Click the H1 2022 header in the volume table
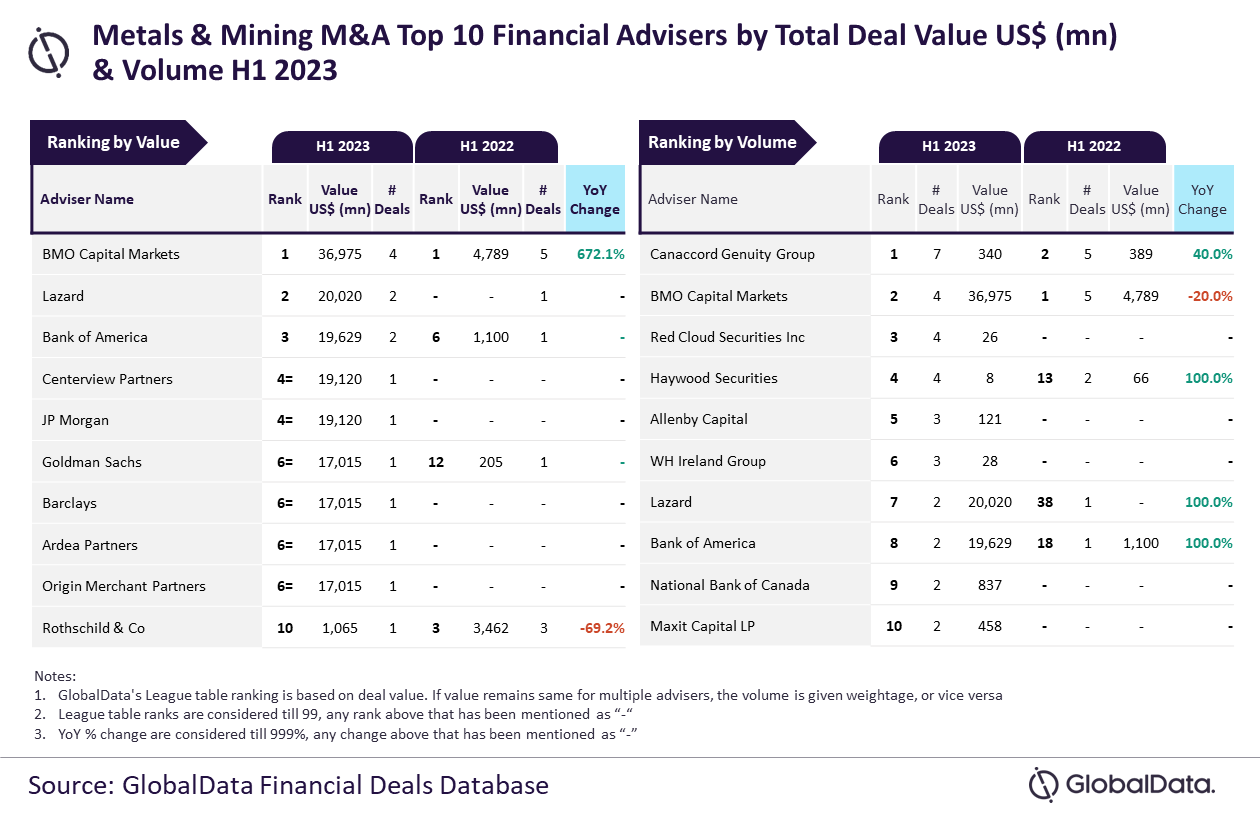Viewport: 1260px width, 816px height. [1093, 146]
